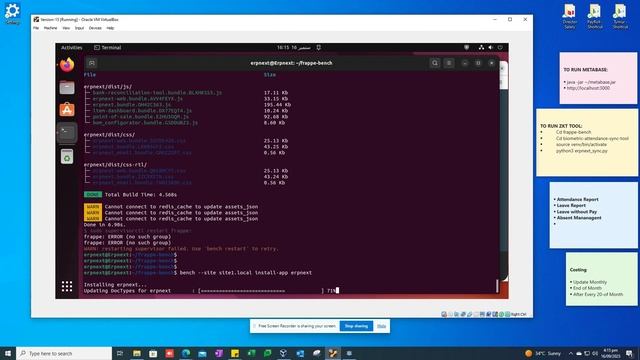Open the VirtualBox Help menu
Screen dimensions: 640x360
pyautogui.click(x=110, y=28)
